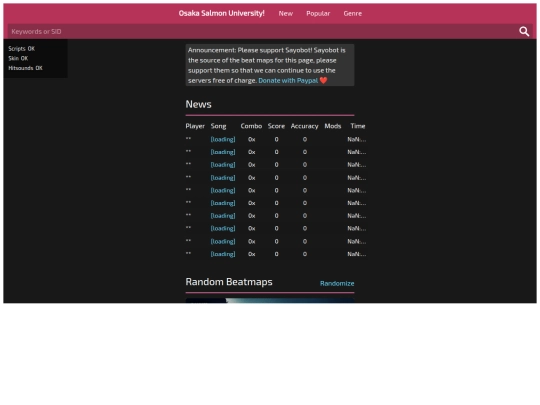Open the Osaka Salmon University! home link

tap(221, 13)
